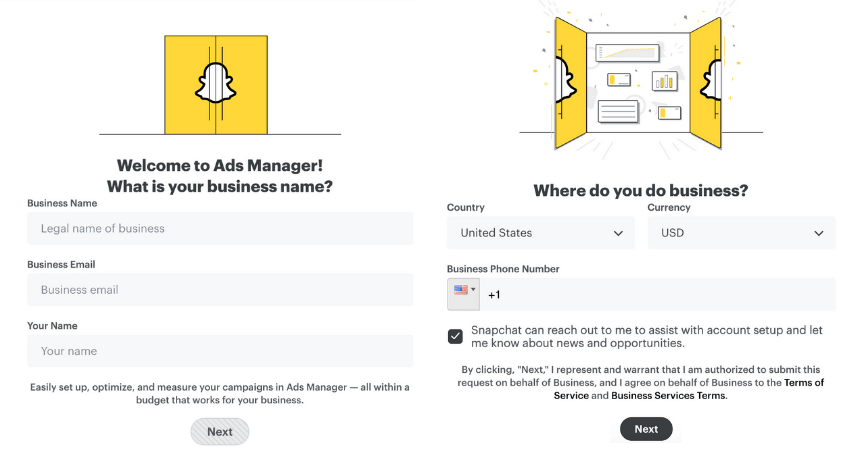Open the US flag country code selector

point(463,294)
